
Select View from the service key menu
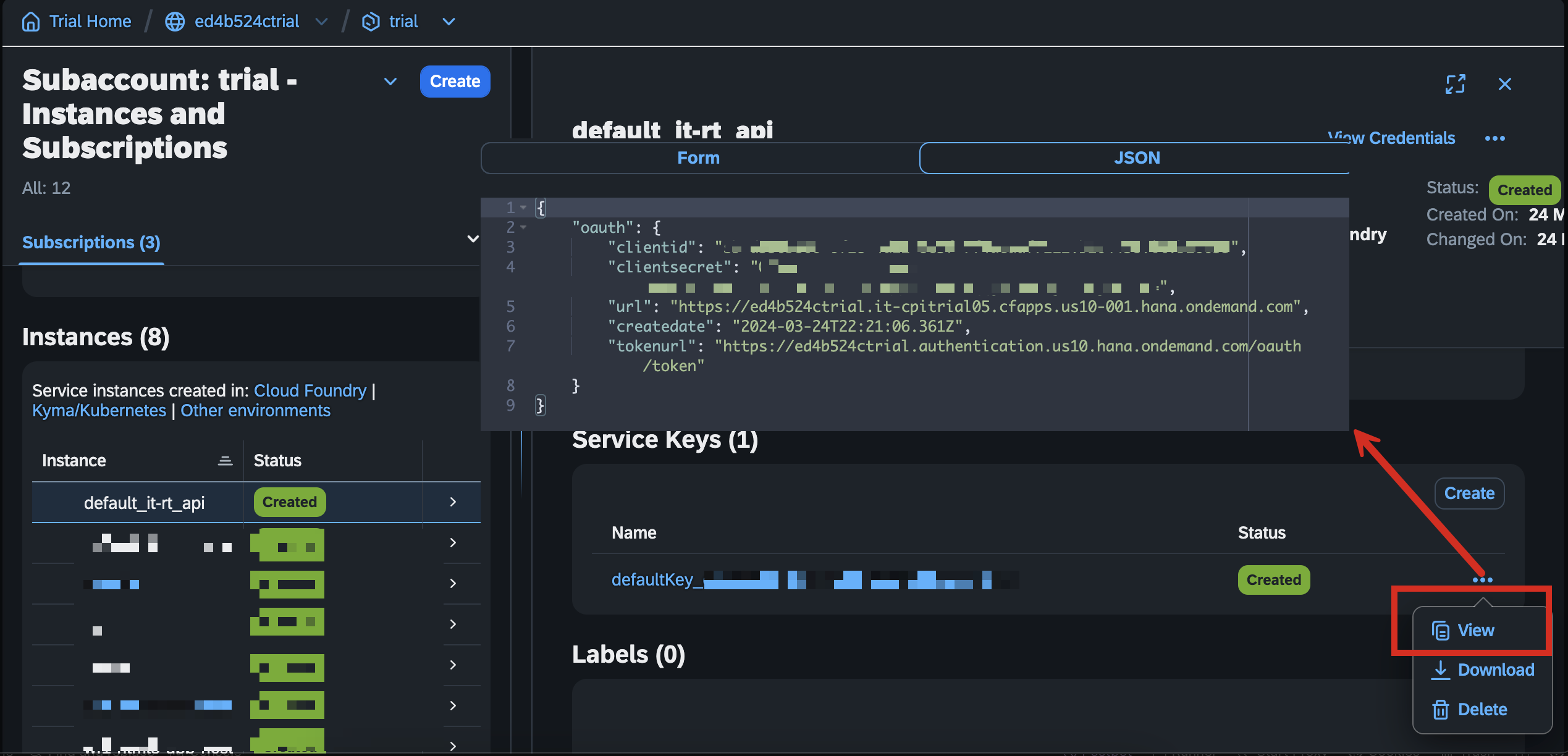1475,630
